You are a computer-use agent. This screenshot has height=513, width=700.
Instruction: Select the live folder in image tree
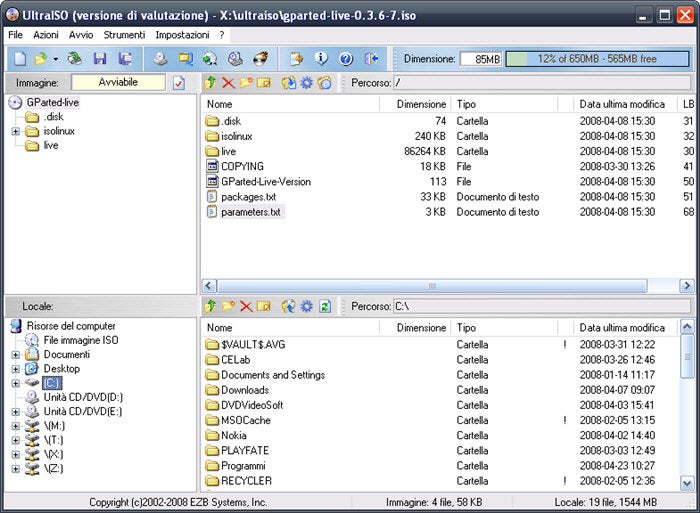(x=51, y=145)
